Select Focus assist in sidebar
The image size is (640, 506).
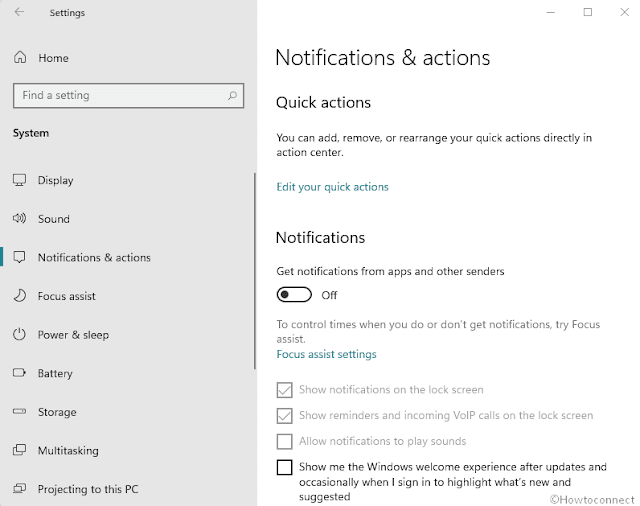[x=67, y=296]
